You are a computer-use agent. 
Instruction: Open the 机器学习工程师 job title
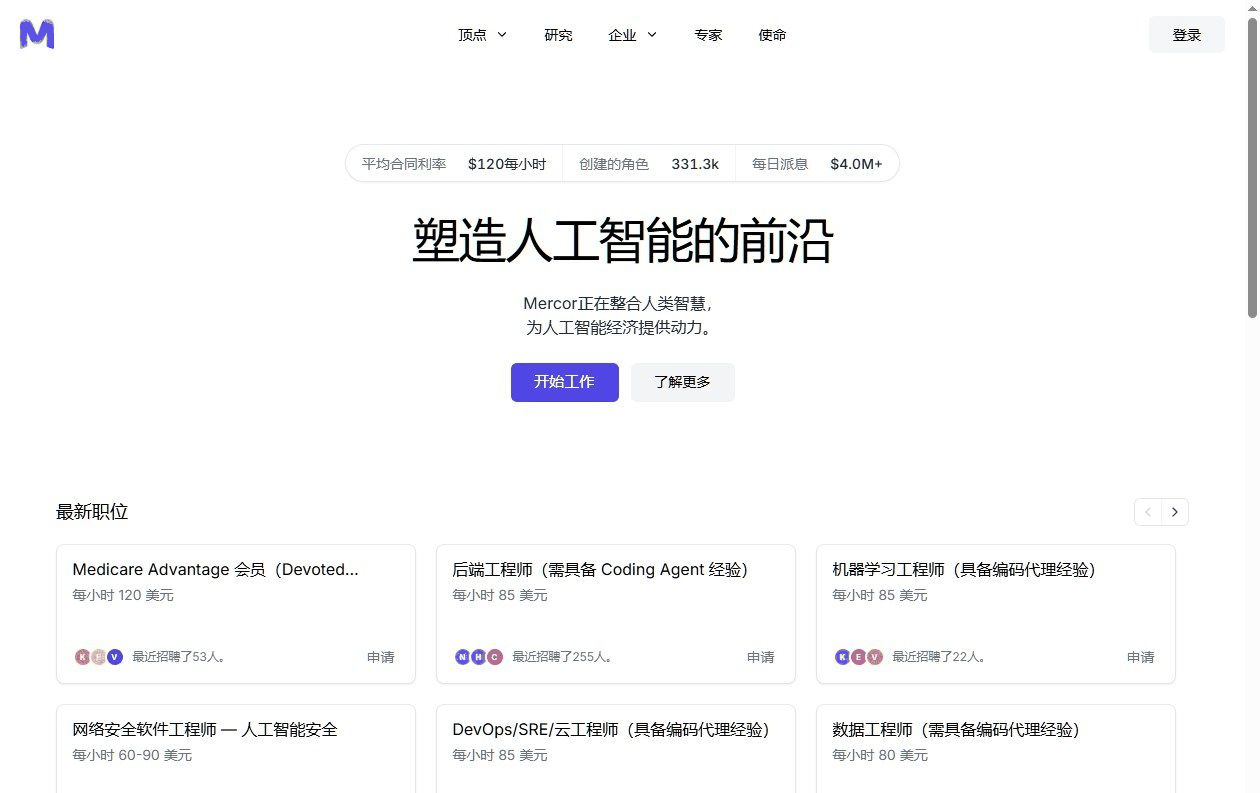tap(964, 570)
